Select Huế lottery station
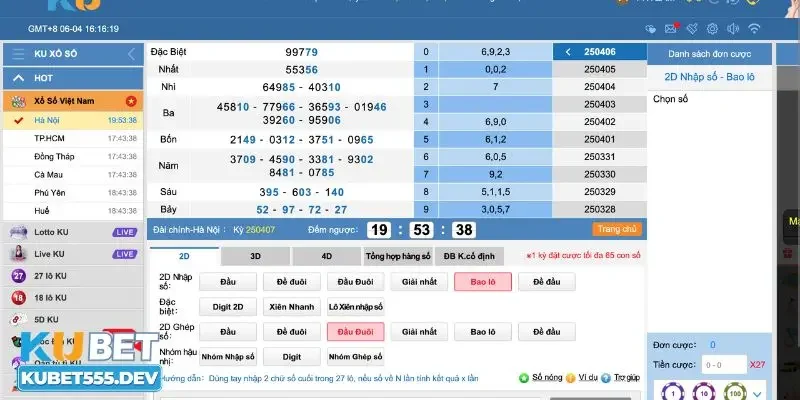The image size is (800, 400). (x=73, y=211)
